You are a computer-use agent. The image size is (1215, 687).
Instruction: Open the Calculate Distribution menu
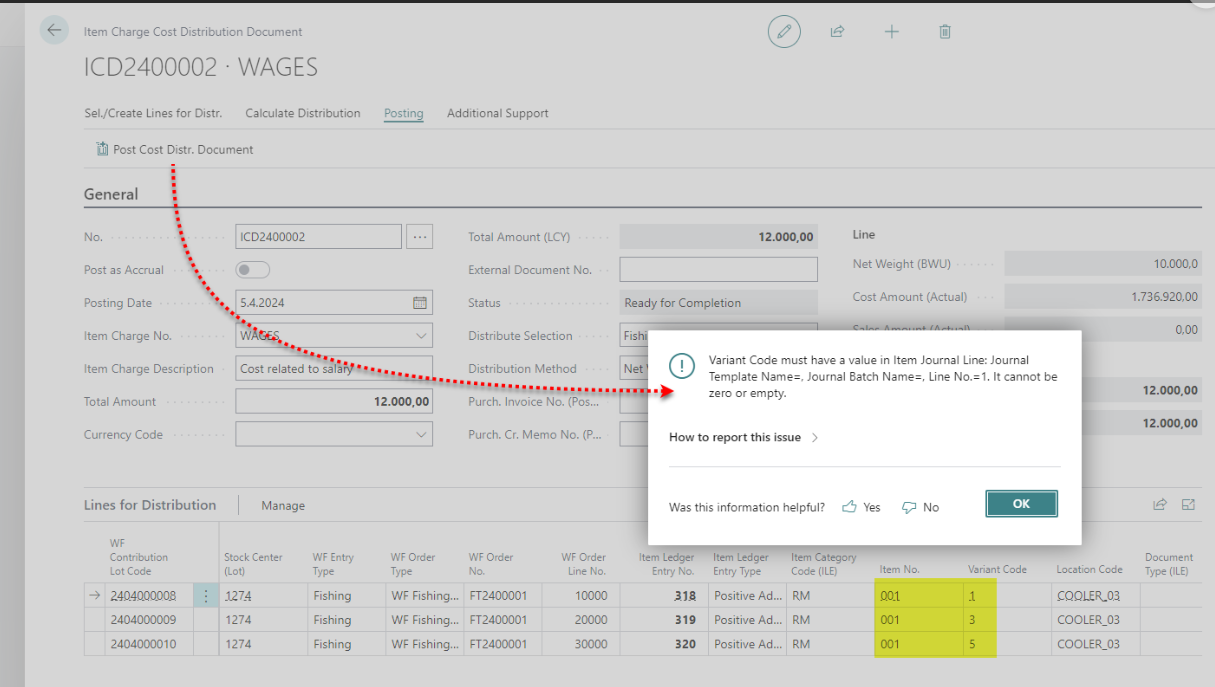click(303, 113)
